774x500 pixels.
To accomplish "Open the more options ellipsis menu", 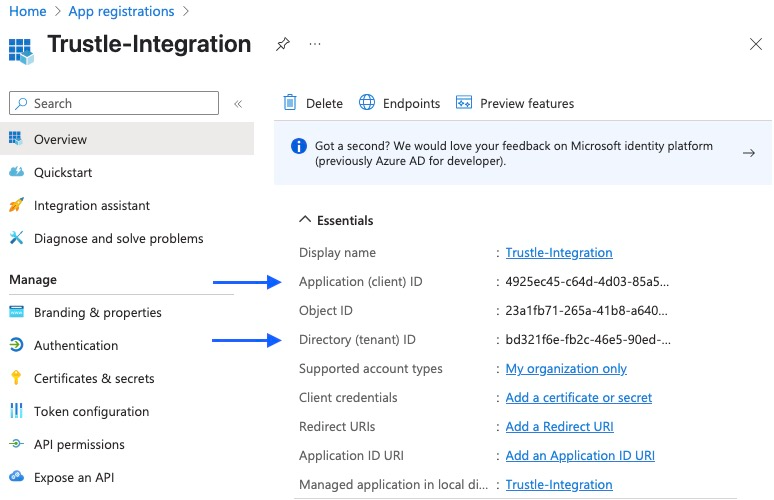I will coord(316,45).
